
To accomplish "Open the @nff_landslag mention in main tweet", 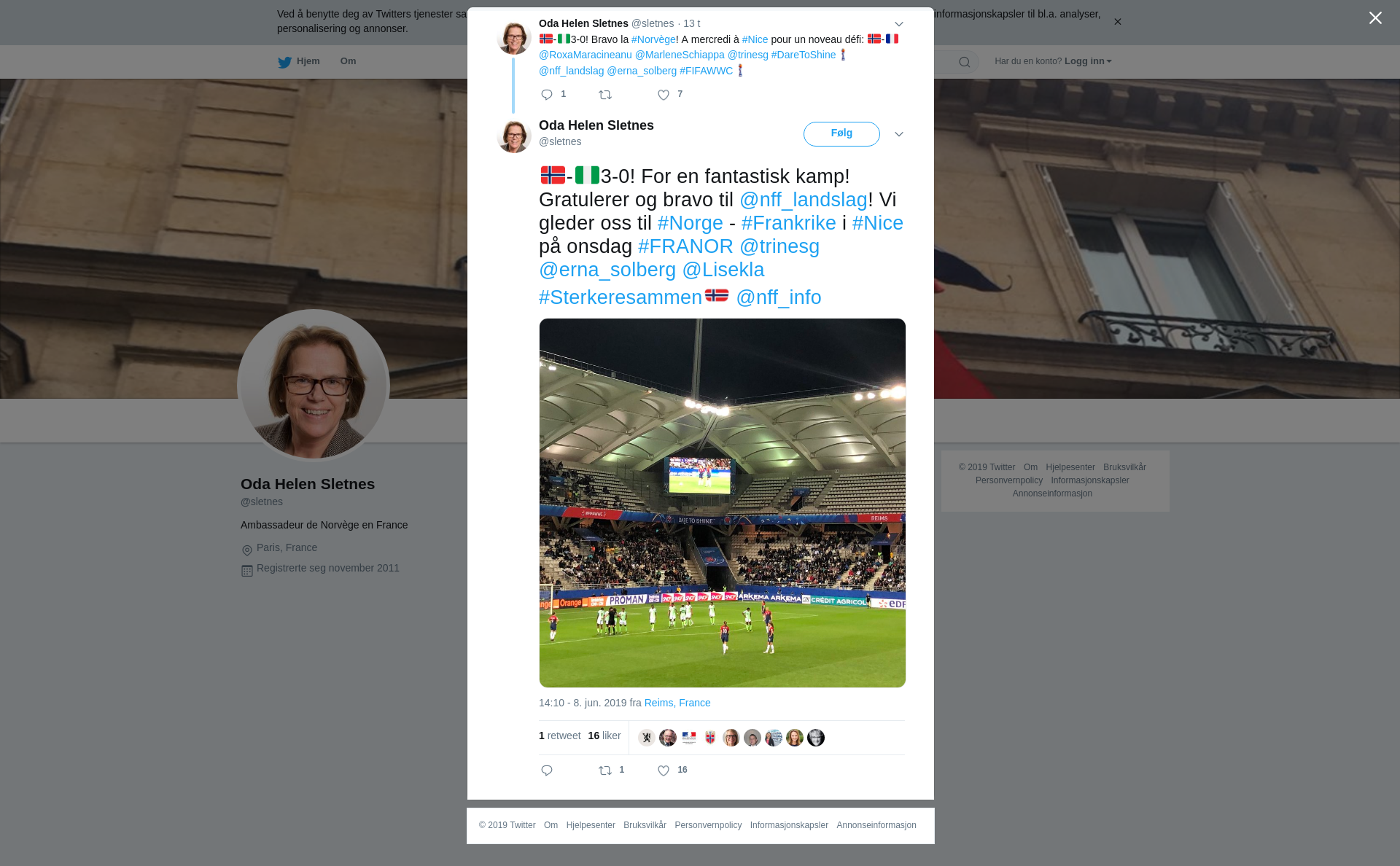I will [x=804, y=200].
